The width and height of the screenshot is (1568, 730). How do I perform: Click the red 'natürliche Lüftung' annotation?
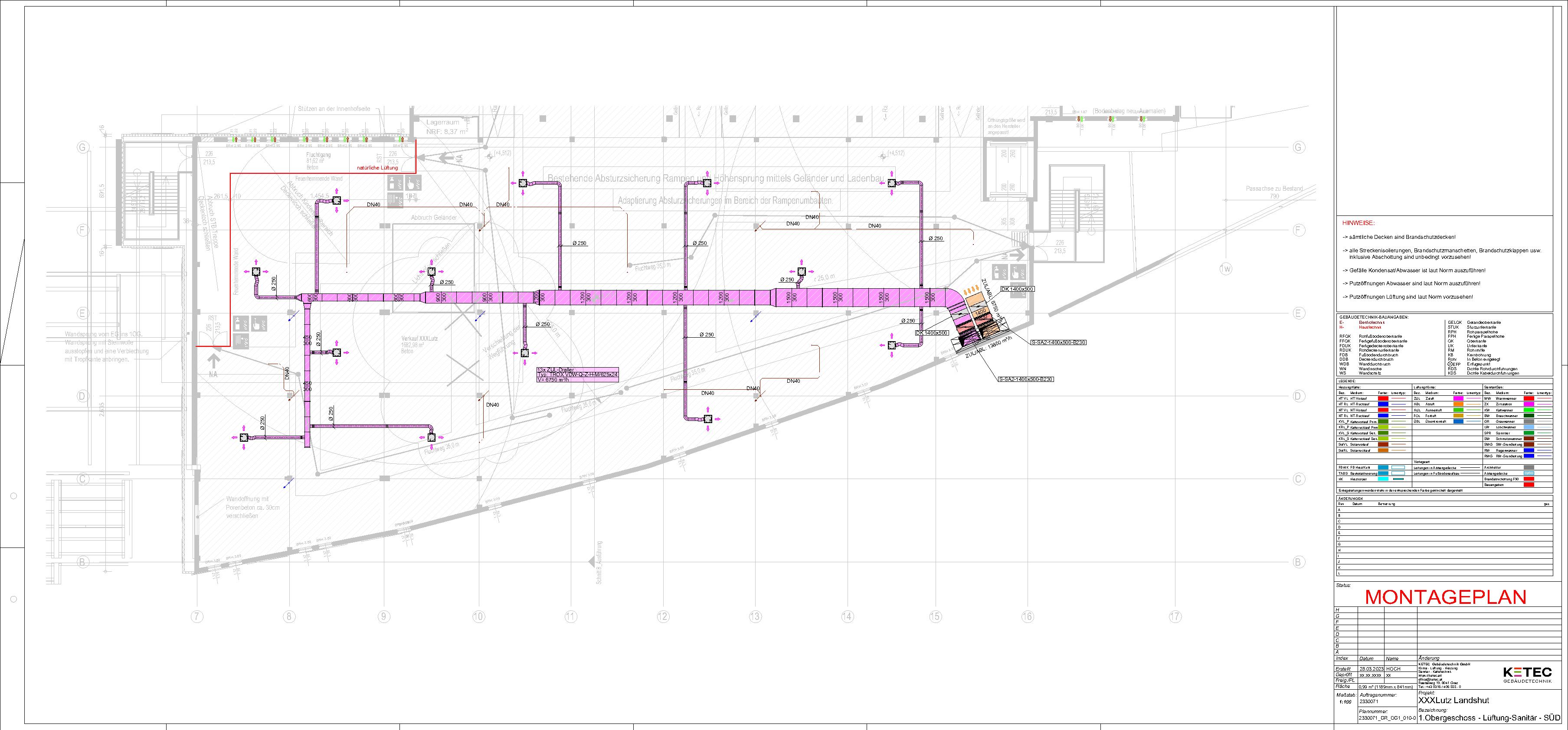pyautogui.click(x=377, y=167)
